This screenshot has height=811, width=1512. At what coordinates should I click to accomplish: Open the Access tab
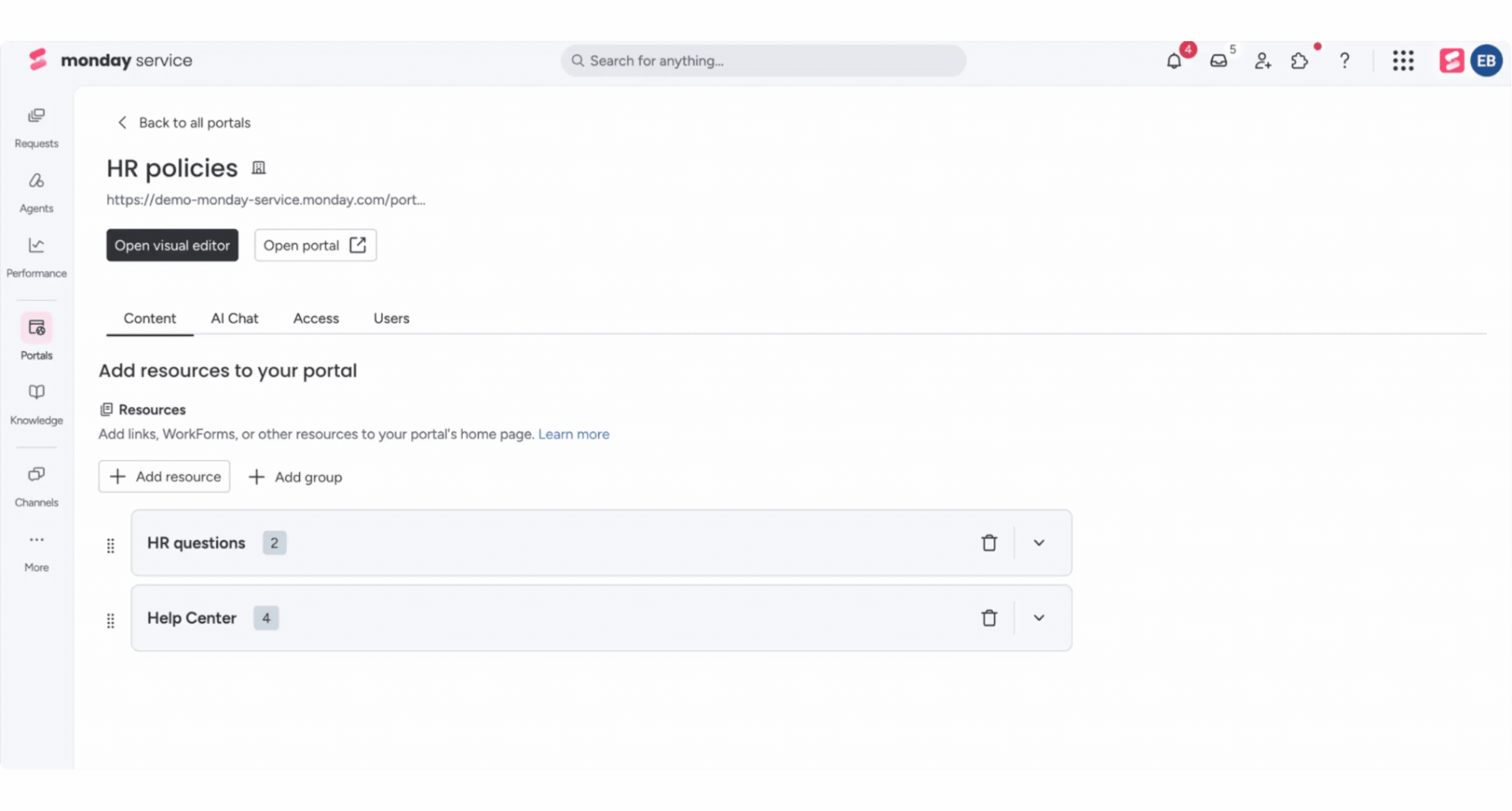[316, 319]
